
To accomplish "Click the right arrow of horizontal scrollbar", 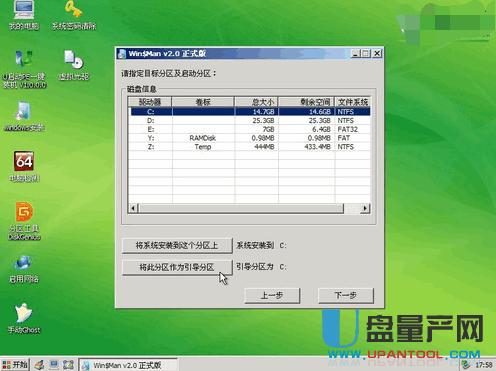I will click(365, 208).
